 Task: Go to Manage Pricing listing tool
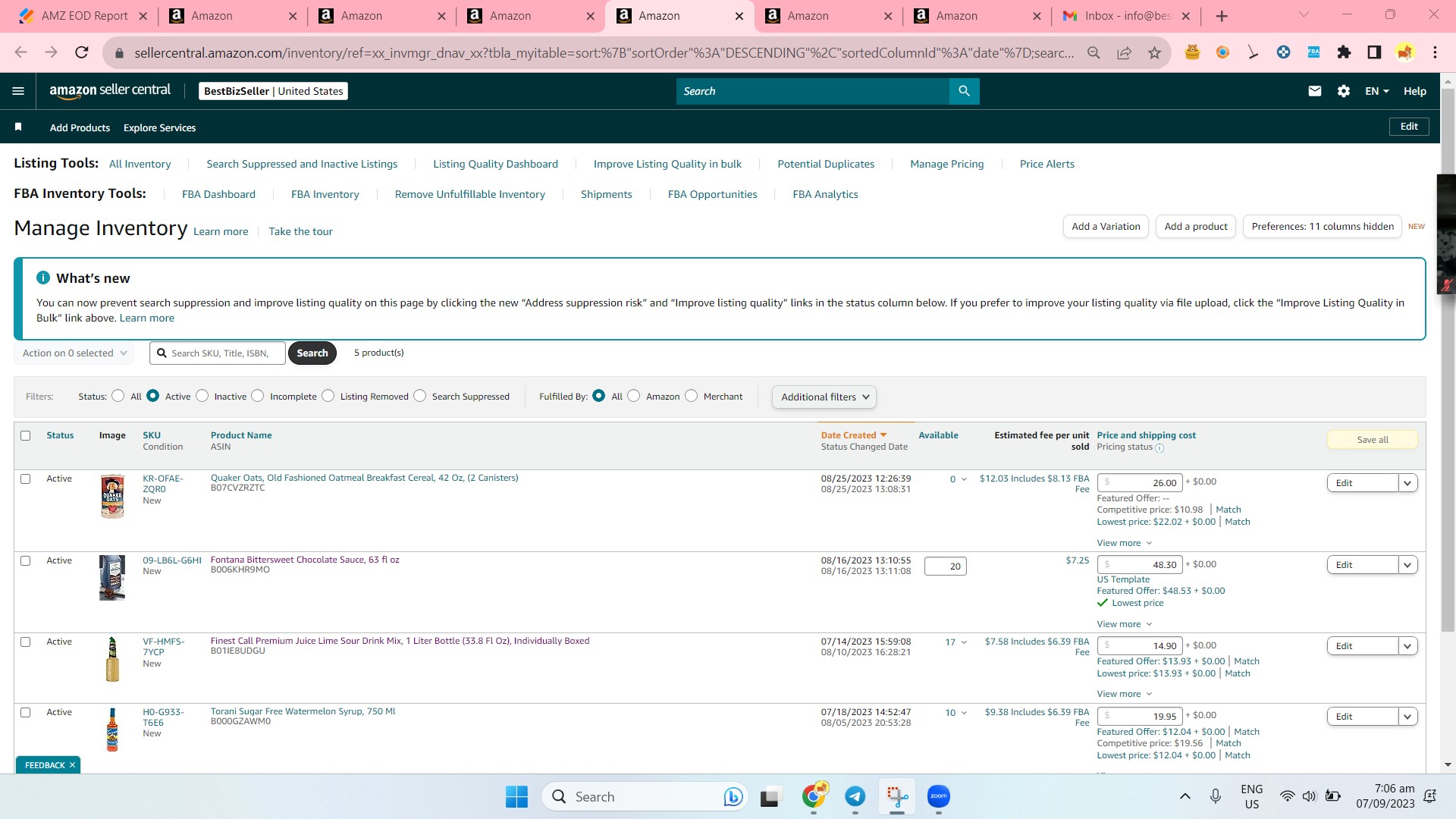click(x=946, y=164)
